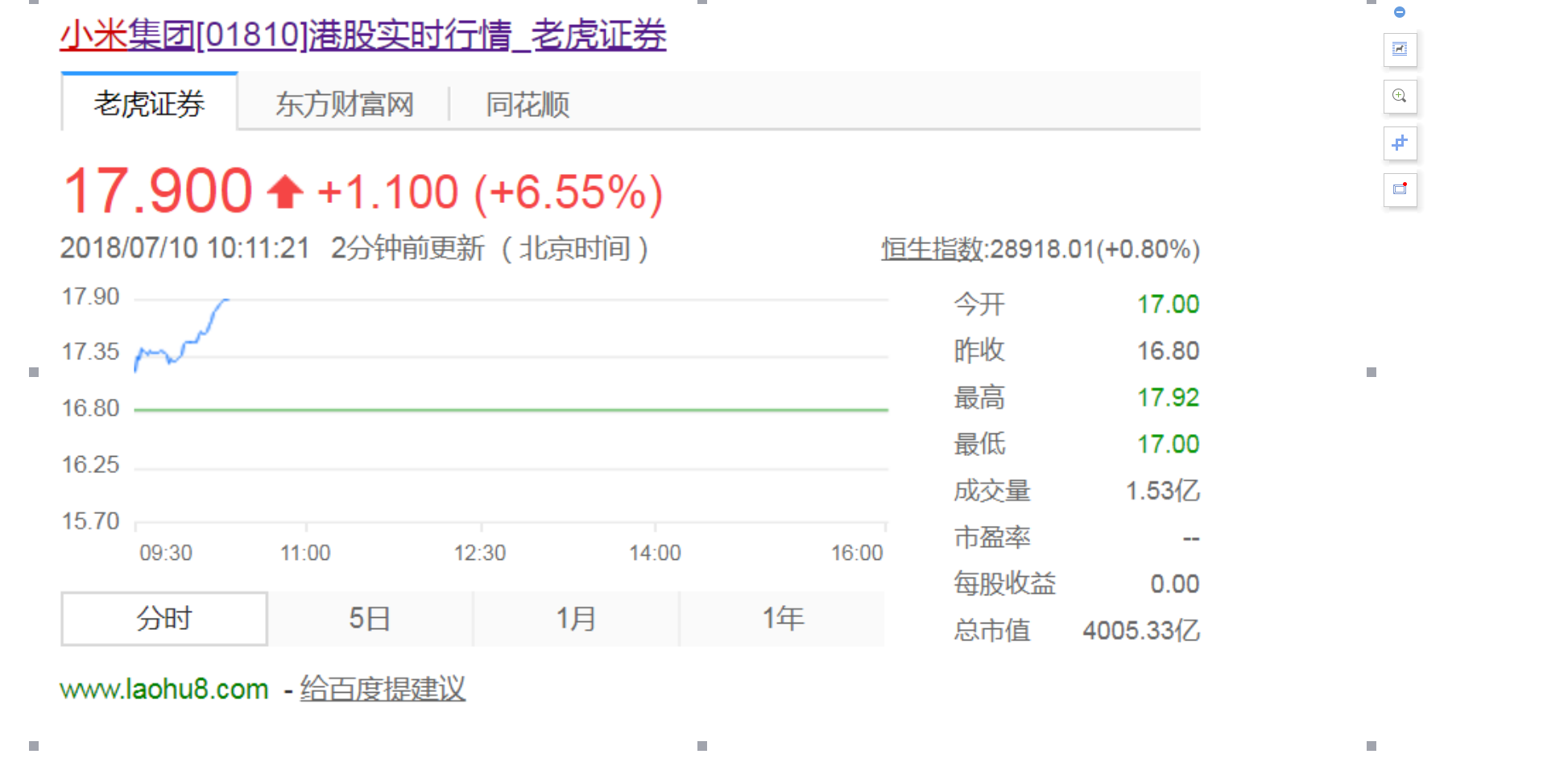Image resolution: width=1568 pixels, height=779 pixels.
Task: Click the 12:30 time axis label
Action: click(x=480, y=553)
